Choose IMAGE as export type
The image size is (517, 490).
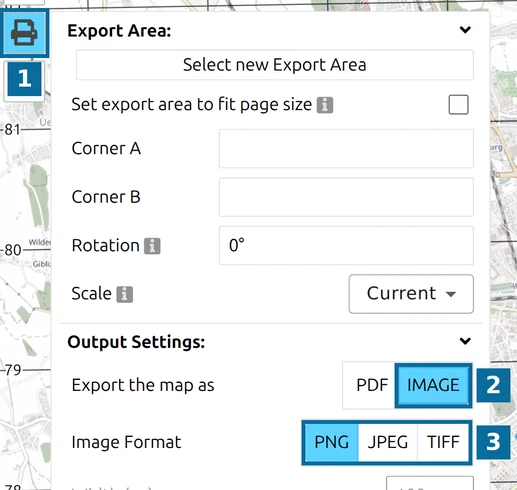click(433, 385)
